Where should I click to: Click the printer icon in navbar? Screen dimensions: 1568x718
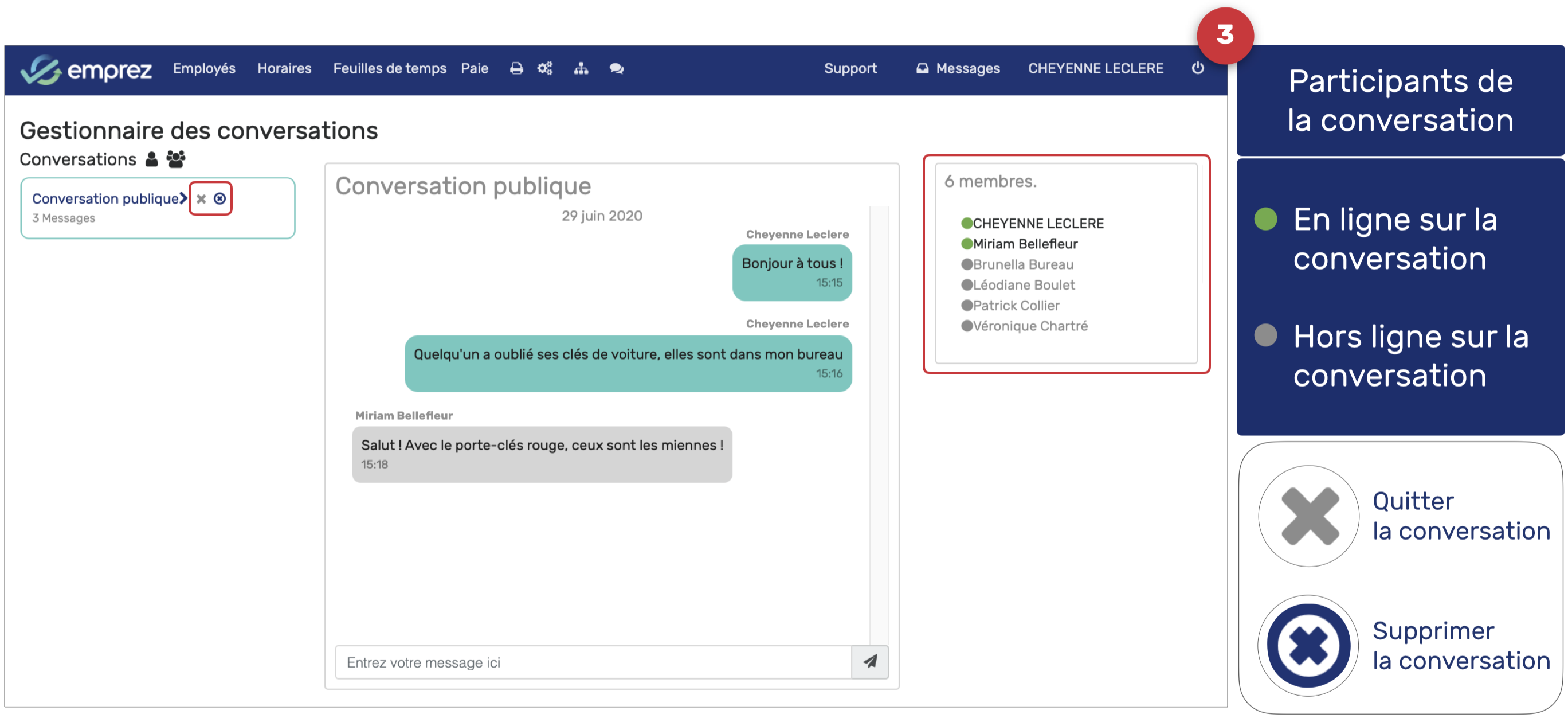[516, 68]
